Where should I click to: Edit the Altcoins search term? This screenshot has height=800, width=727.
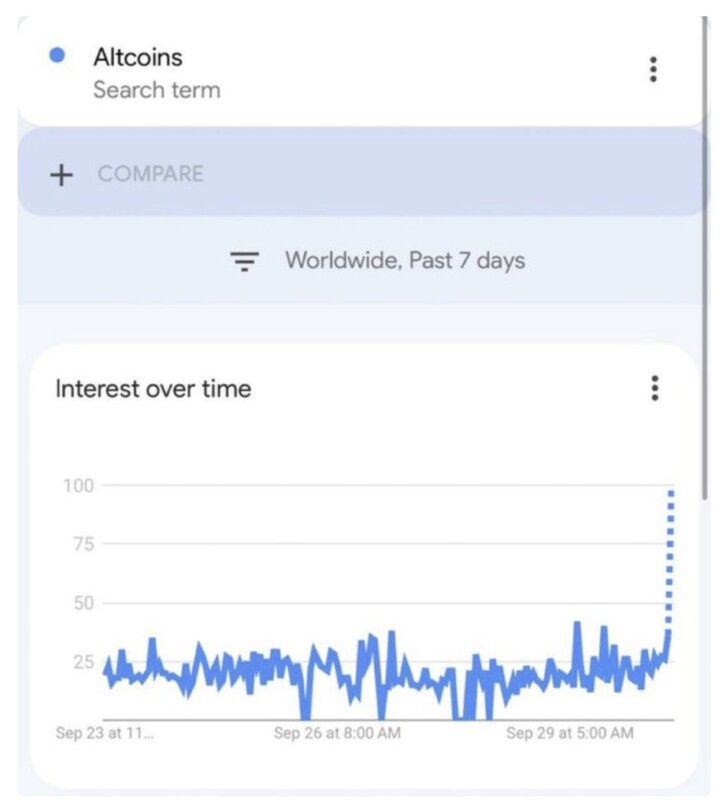tap(138, 57)
